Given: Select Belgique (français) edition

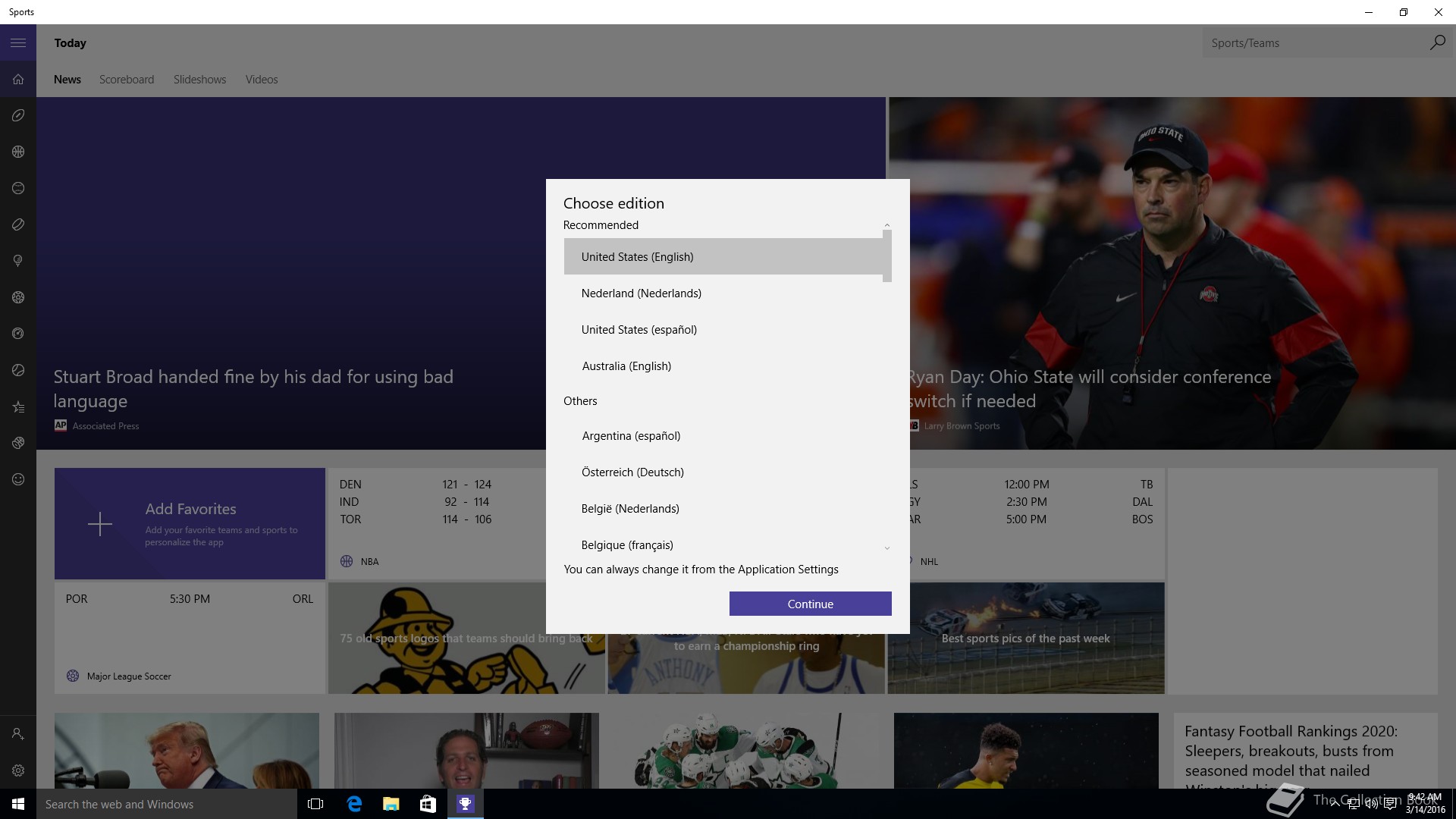Looking at the screenshot, I should click(723, 544).
